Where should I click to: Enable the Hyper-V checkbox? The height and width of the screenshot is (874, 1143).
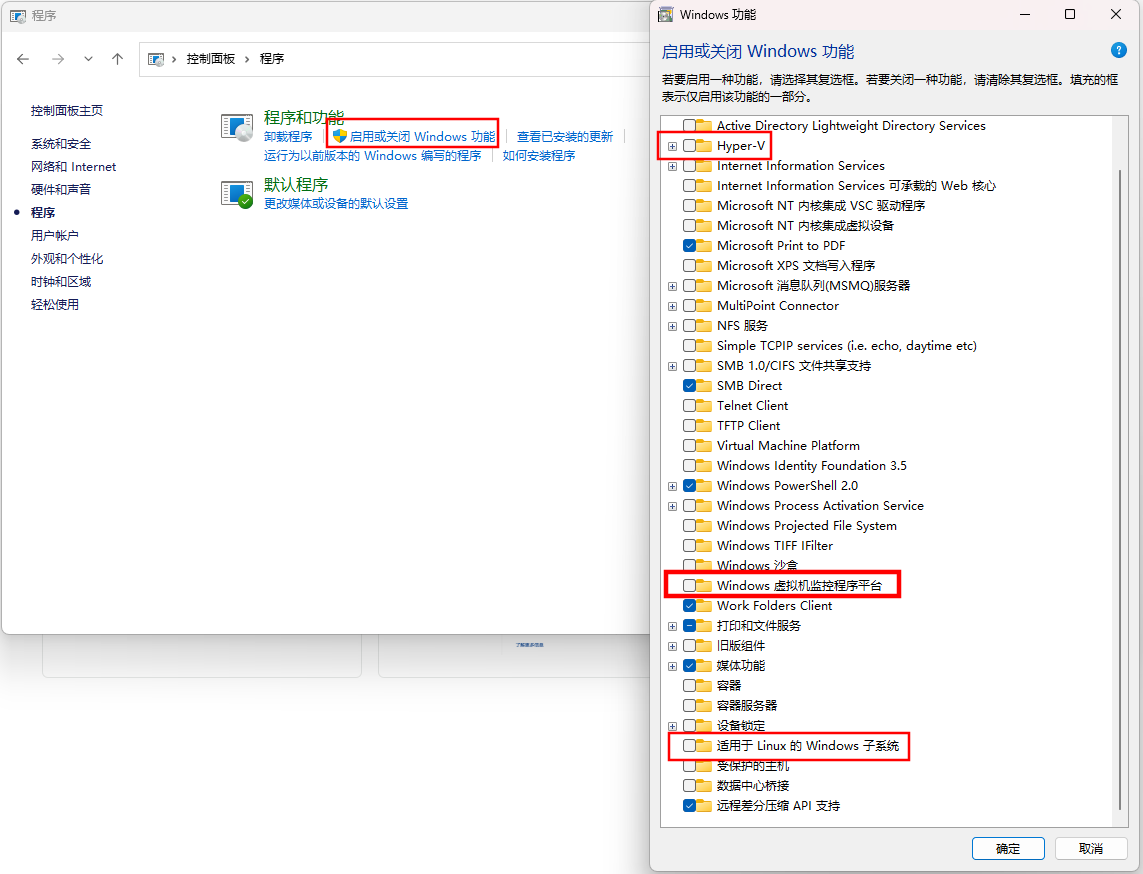[x=690, y=146]
